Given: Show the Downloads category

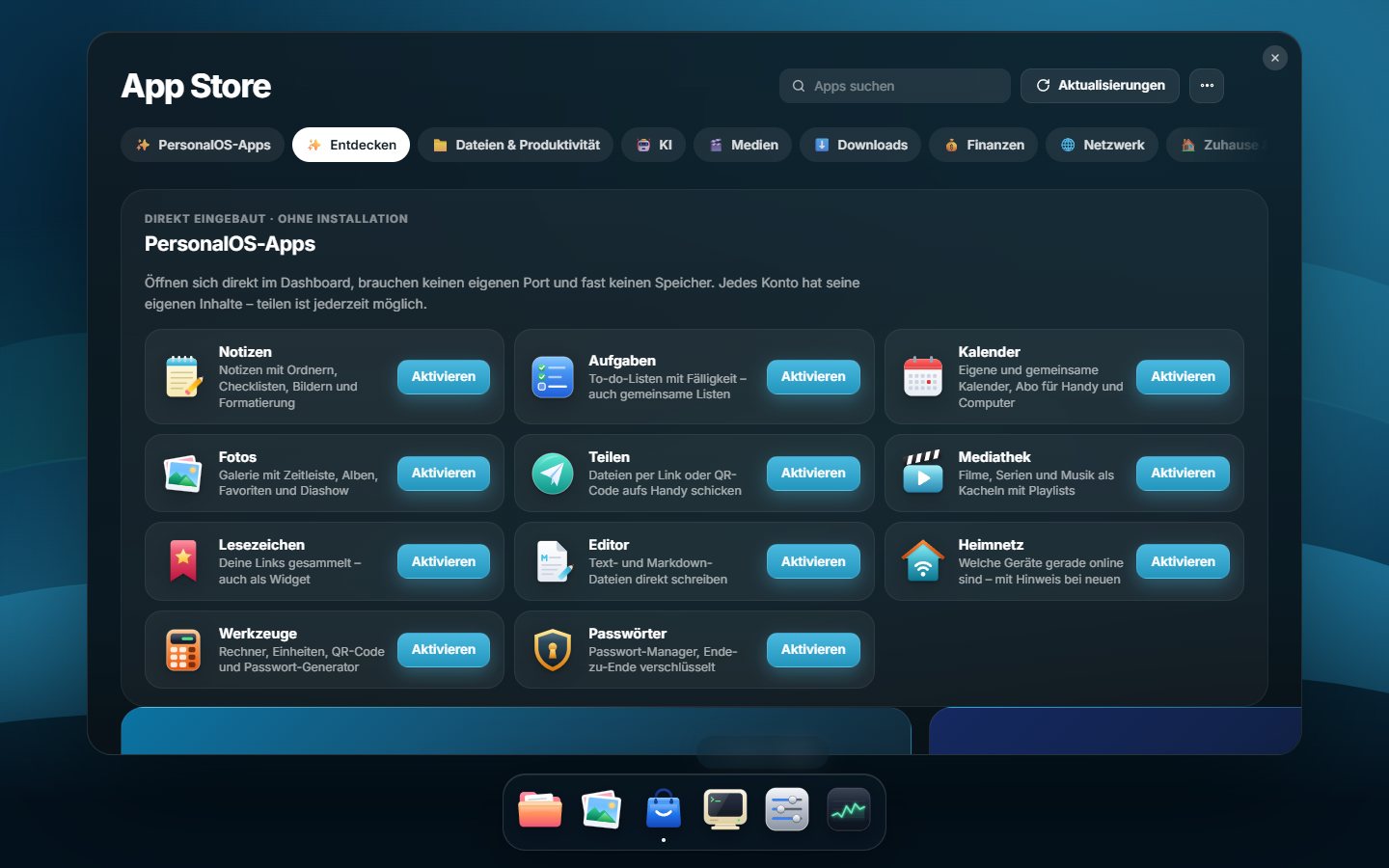Looking at the screenshot, I should pos(860,145).
